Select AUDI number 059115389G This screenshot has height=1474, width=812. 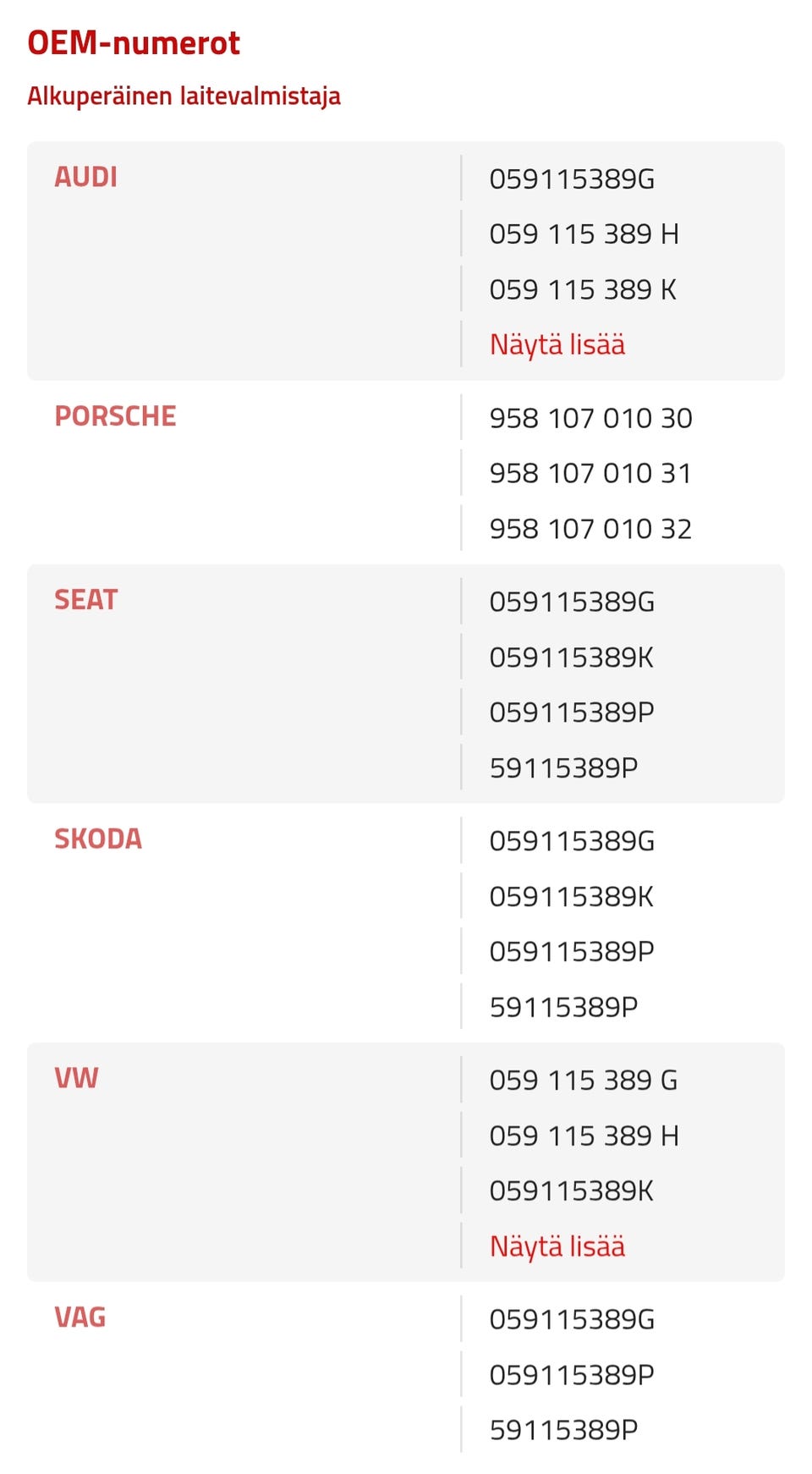[x=572, y=179]
